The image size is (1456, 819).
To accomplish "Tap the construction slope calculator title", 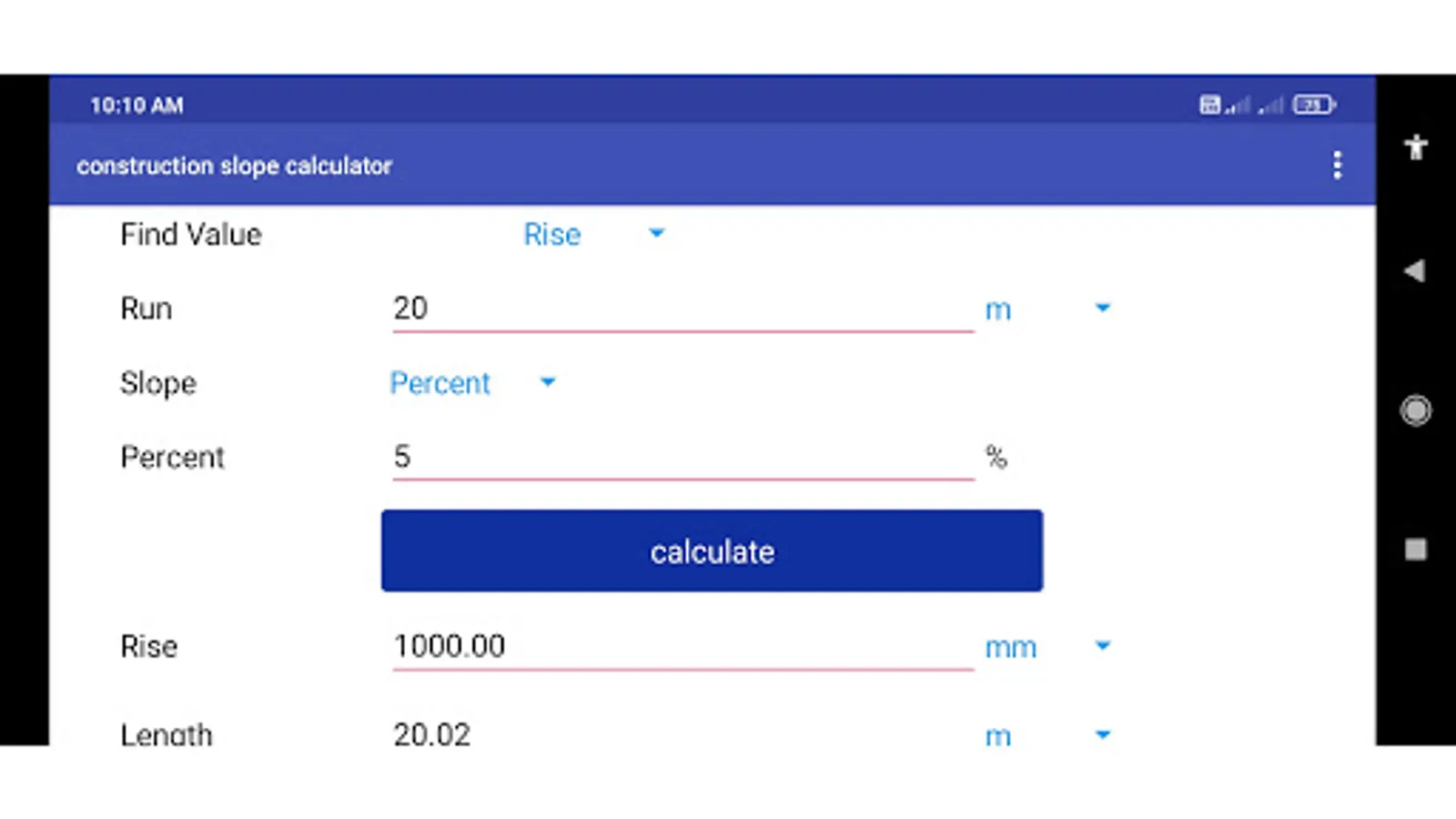I will [x=235, y=166].
